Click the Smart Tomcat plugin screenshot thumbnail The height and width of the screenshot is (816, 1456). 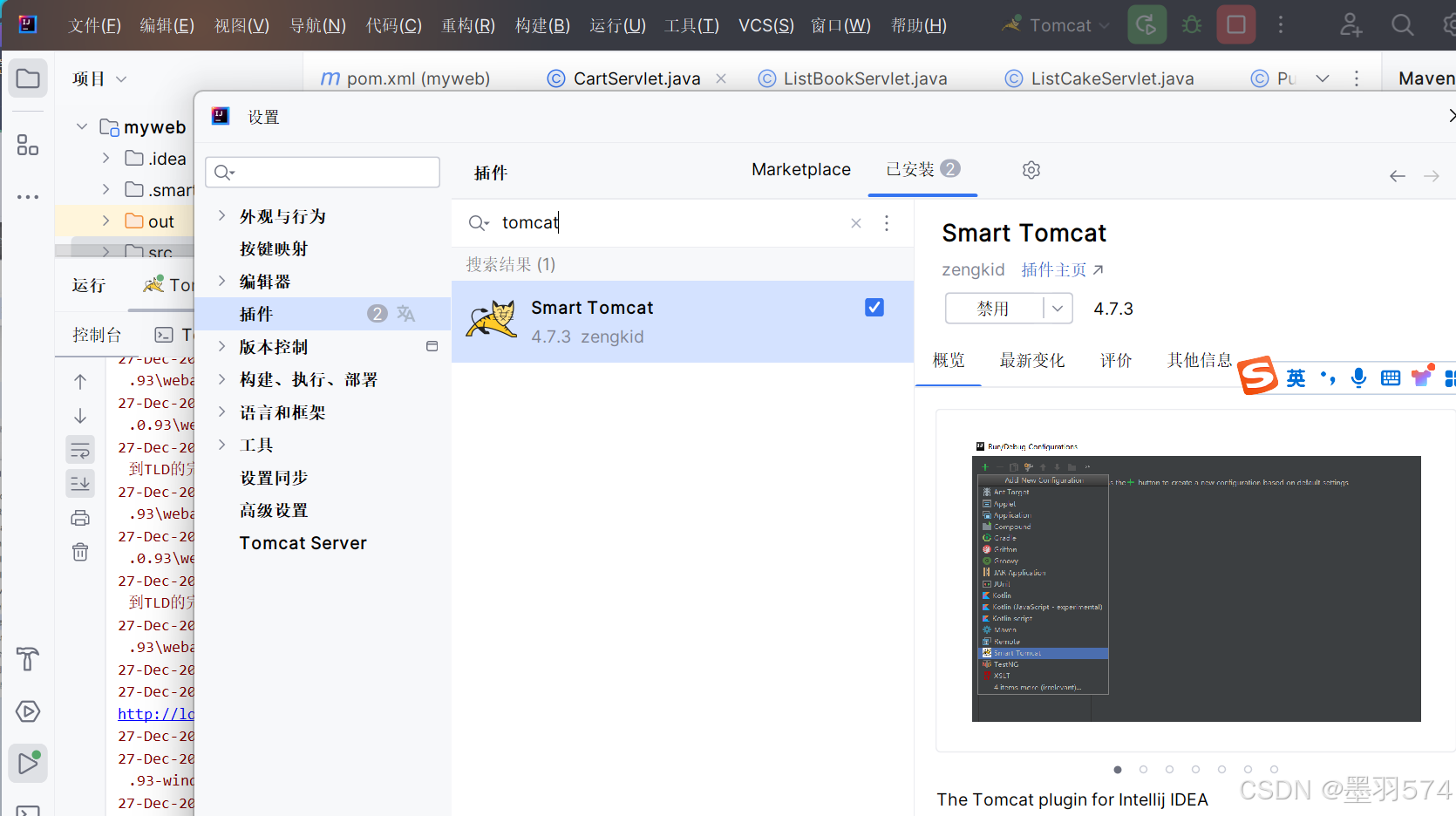coord(1196,581)
